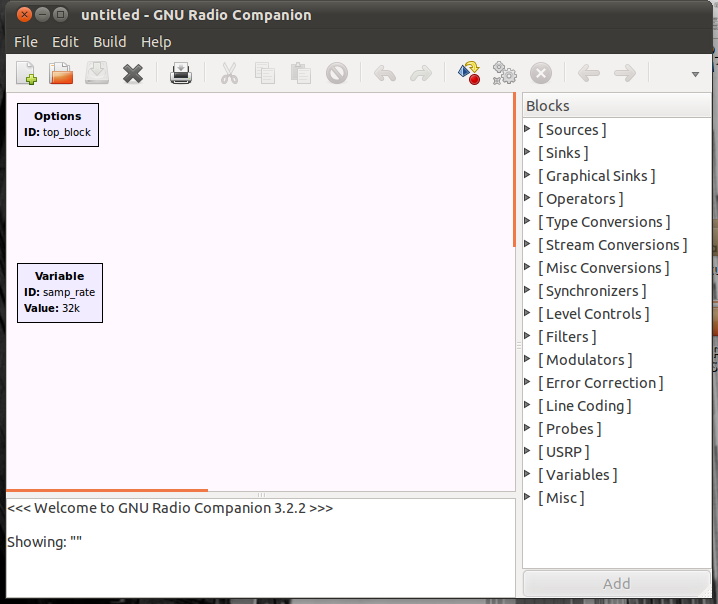
Task: Rotate block counterclockwise with left arrow
Action: click(589, 73)
